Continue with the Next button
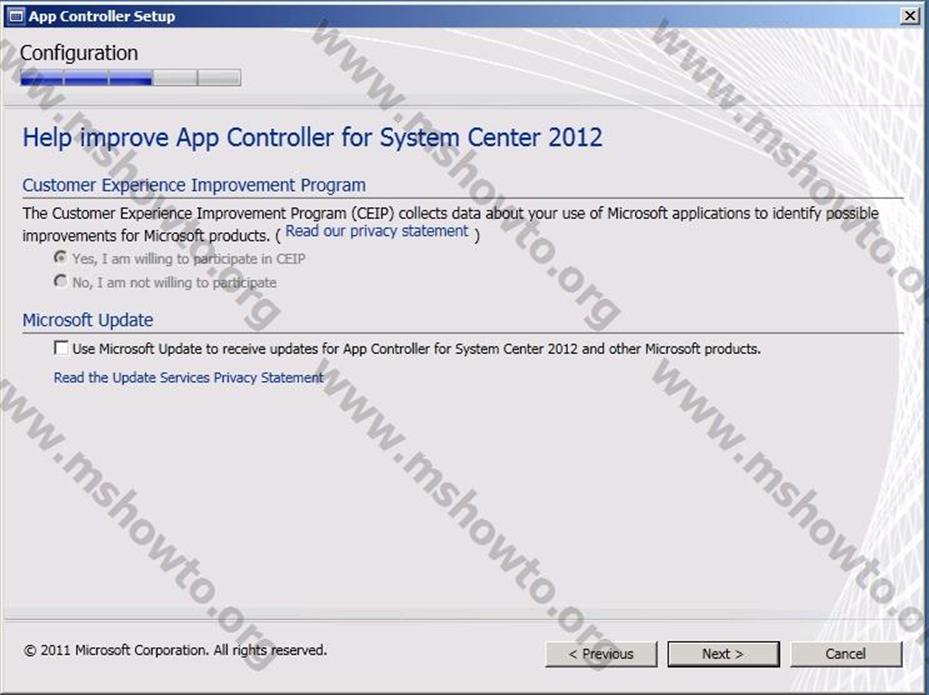 723,654
